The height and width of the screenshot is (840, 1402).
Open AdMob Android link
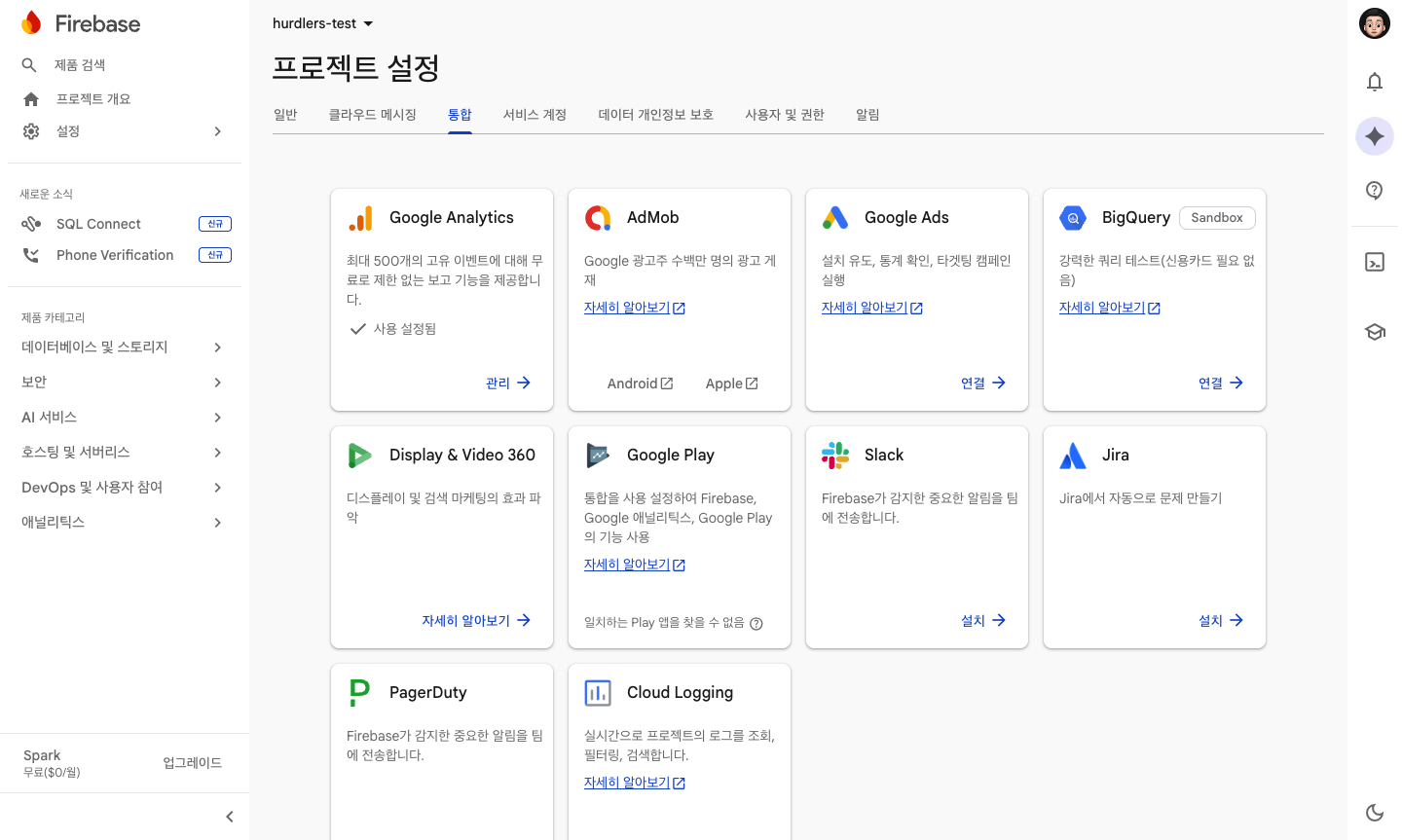640,383
